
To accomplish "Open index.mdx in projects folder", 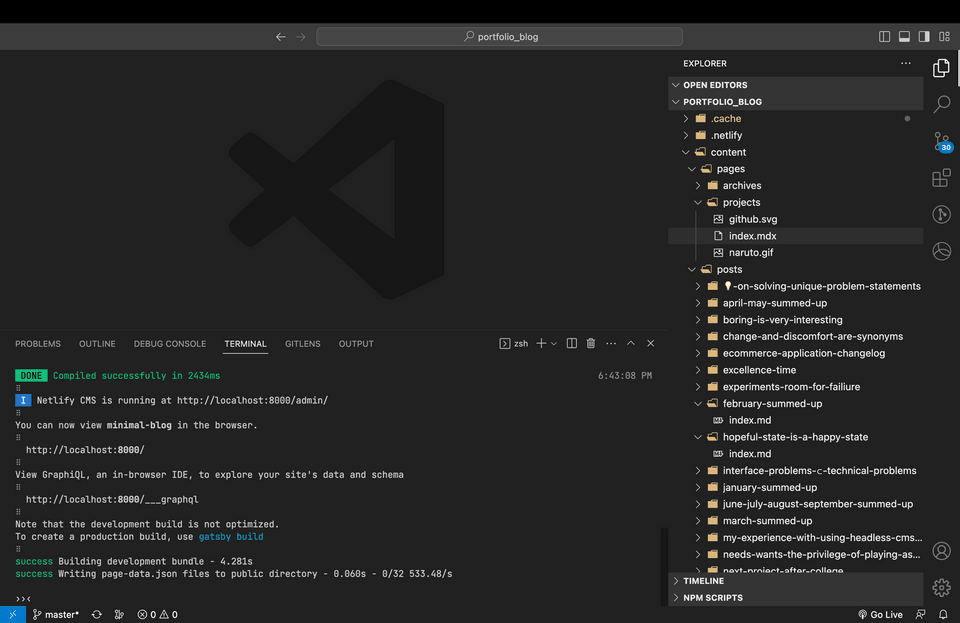I will click(796, 236).
